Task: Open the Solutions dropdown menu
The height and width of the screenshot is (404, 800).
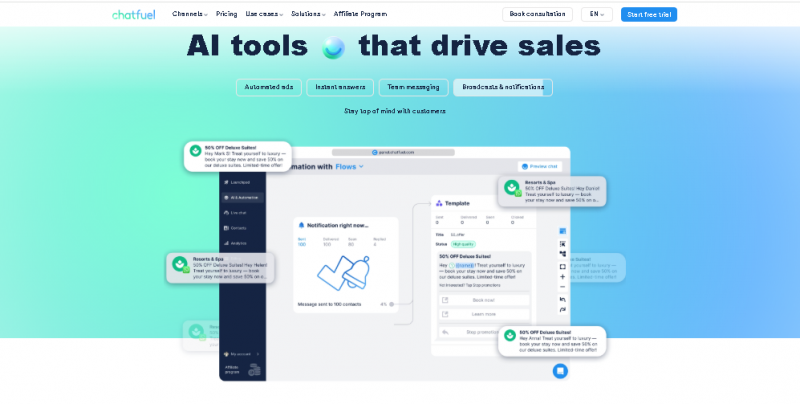Action: point(309,14)
